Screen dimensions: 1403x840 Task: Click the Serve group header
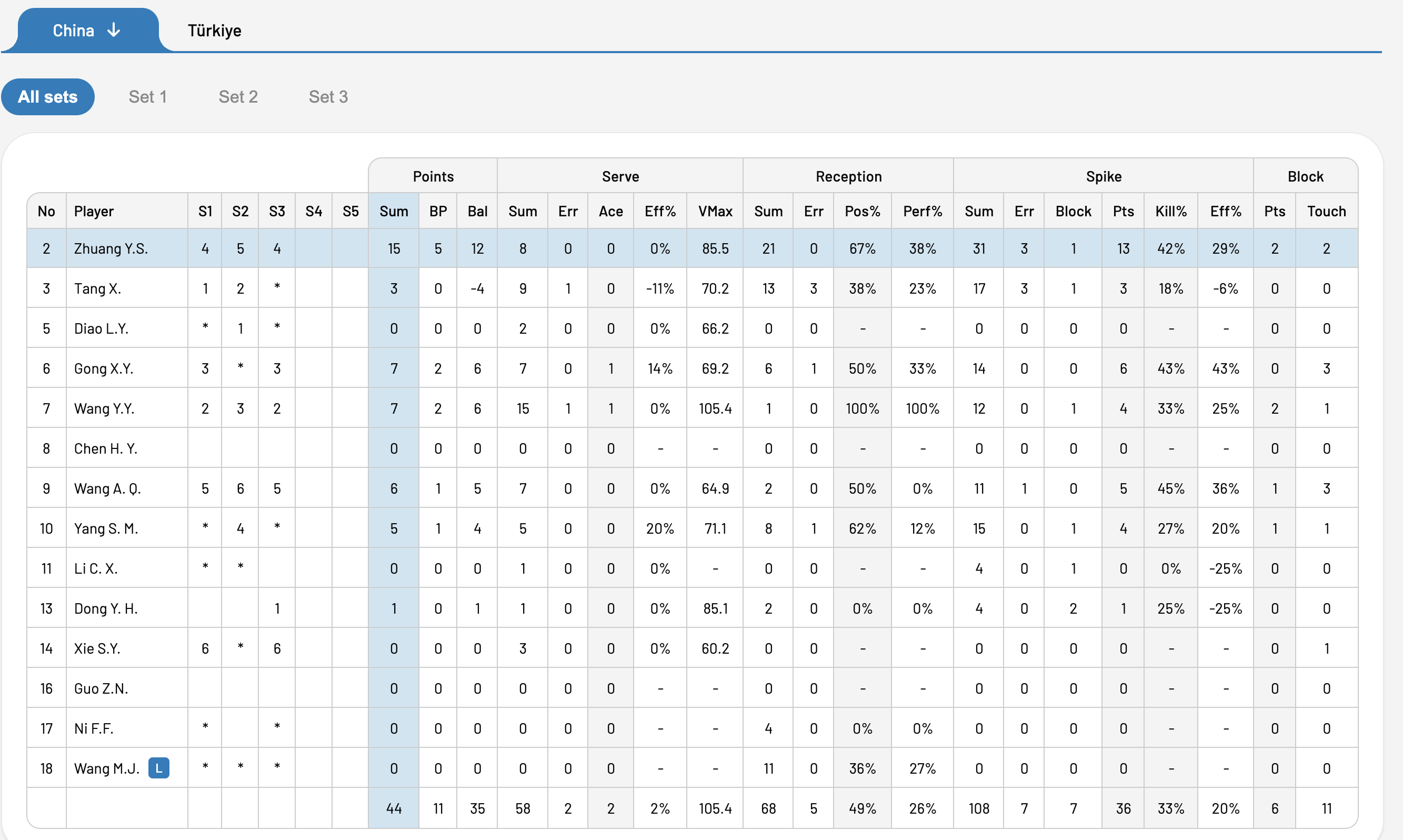pyautogui.click(x=620, y=177)
